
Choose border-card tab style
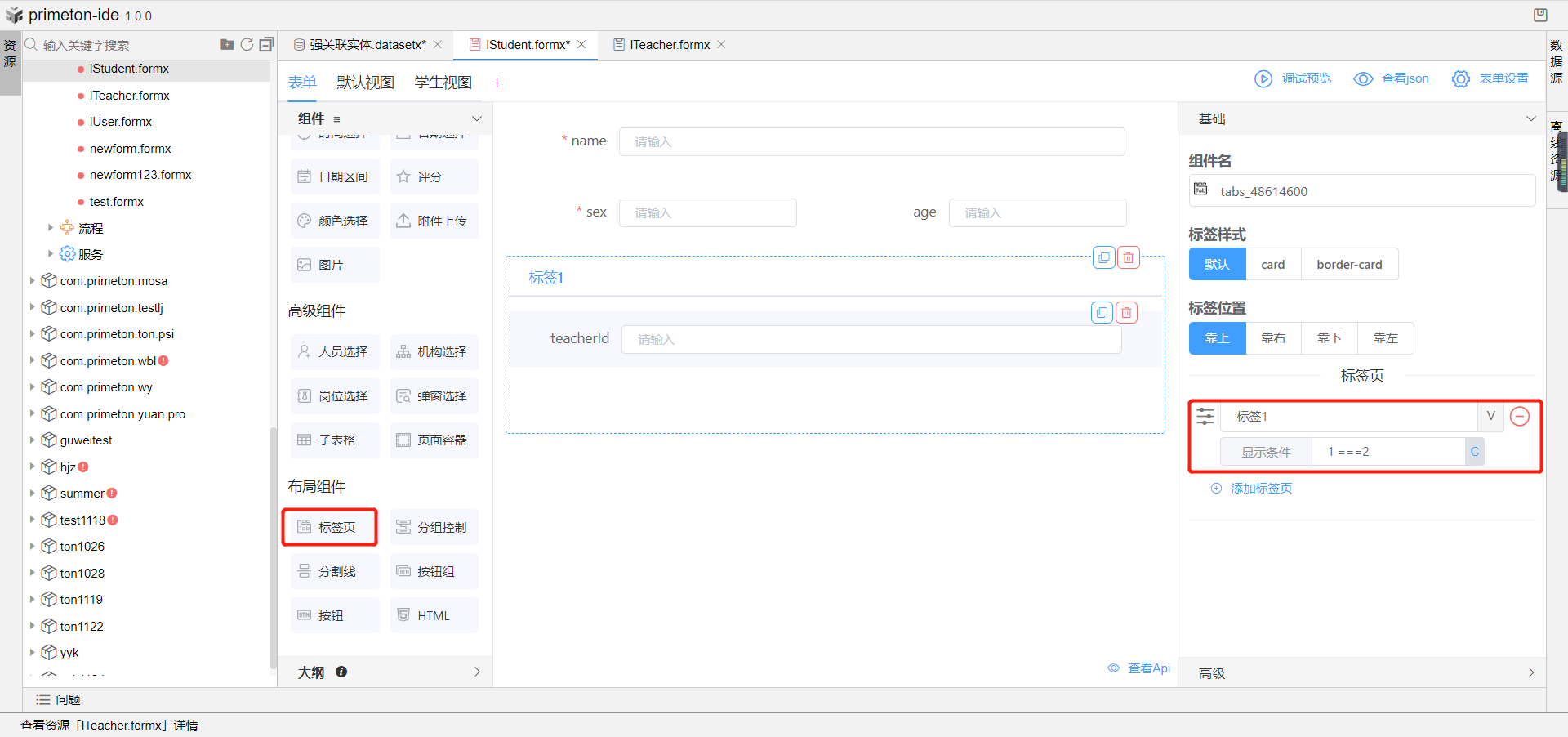point(1348,265)
